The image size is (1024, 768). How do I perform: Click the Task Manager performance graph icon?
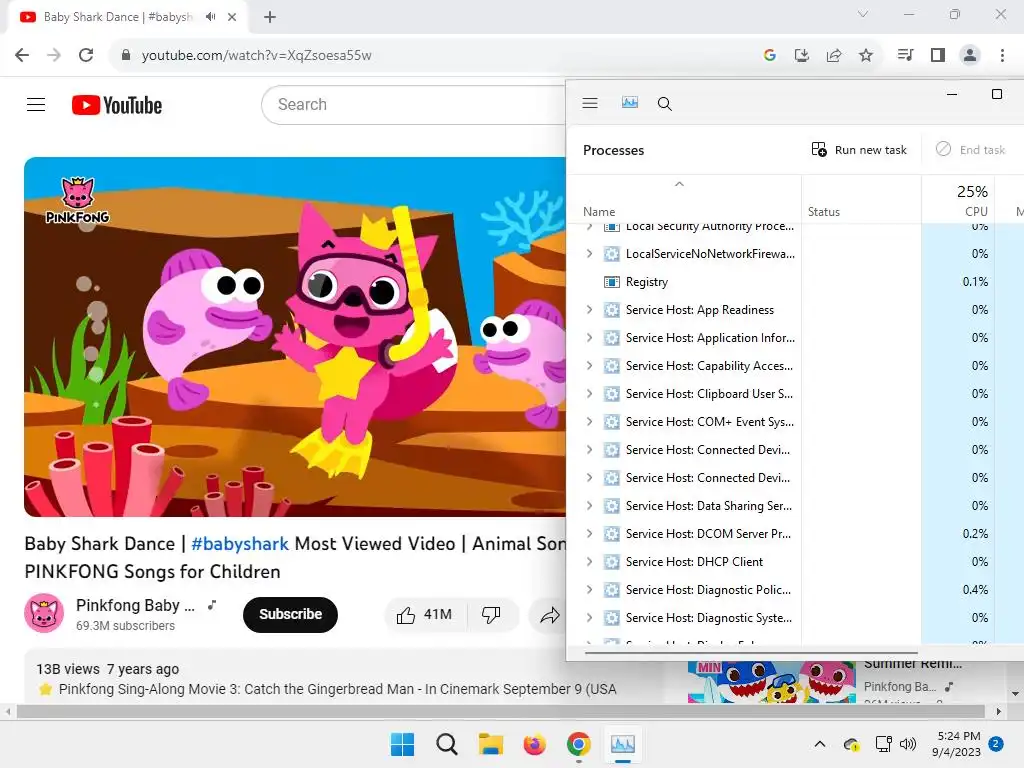[630, 103]
